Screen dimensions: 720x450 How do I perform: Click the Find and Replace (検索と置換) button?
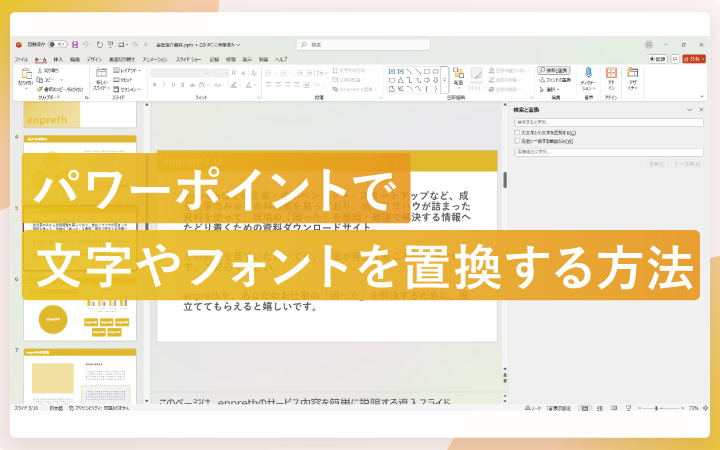tap(554, 70)
